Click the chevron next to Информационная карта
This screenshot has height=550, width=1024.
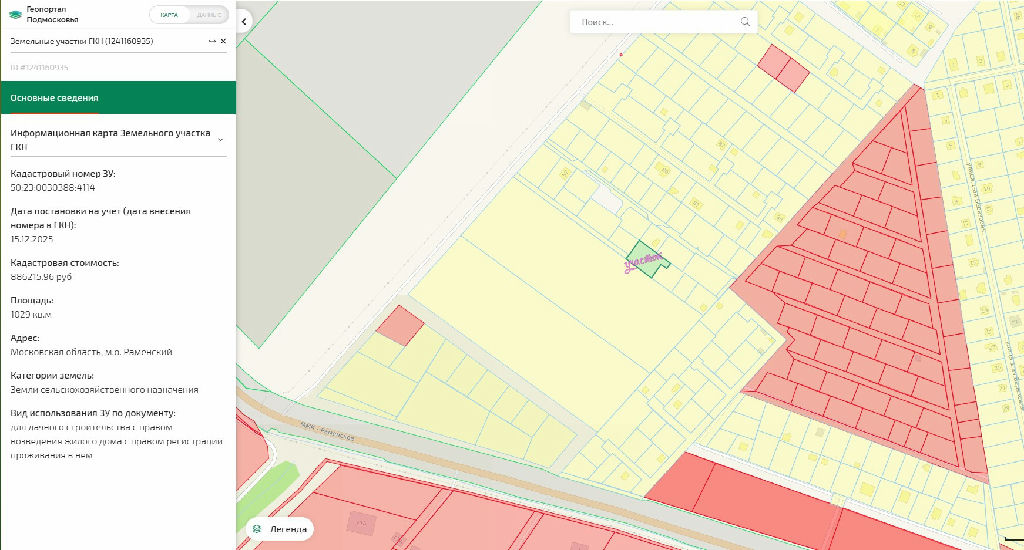pos(220,139)
